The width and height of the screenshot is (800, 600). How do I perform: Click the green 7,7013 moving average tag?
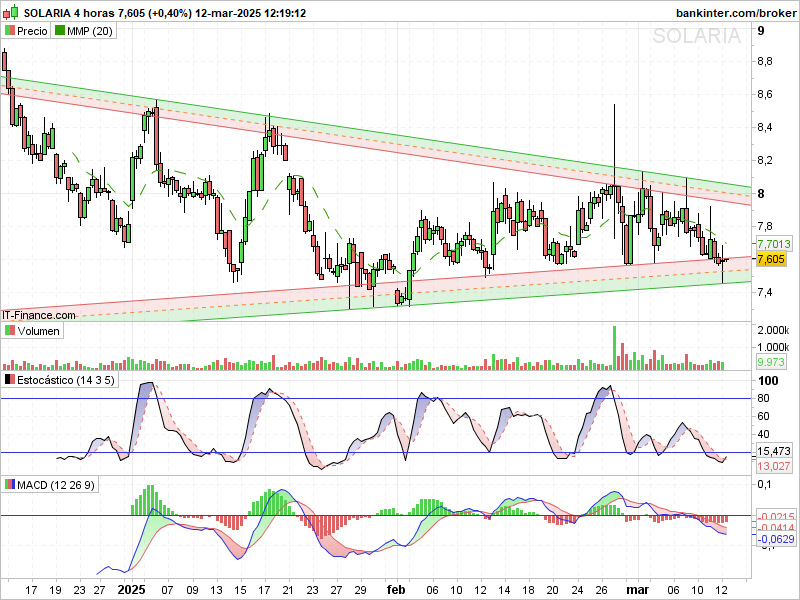[x=774, y=244]
